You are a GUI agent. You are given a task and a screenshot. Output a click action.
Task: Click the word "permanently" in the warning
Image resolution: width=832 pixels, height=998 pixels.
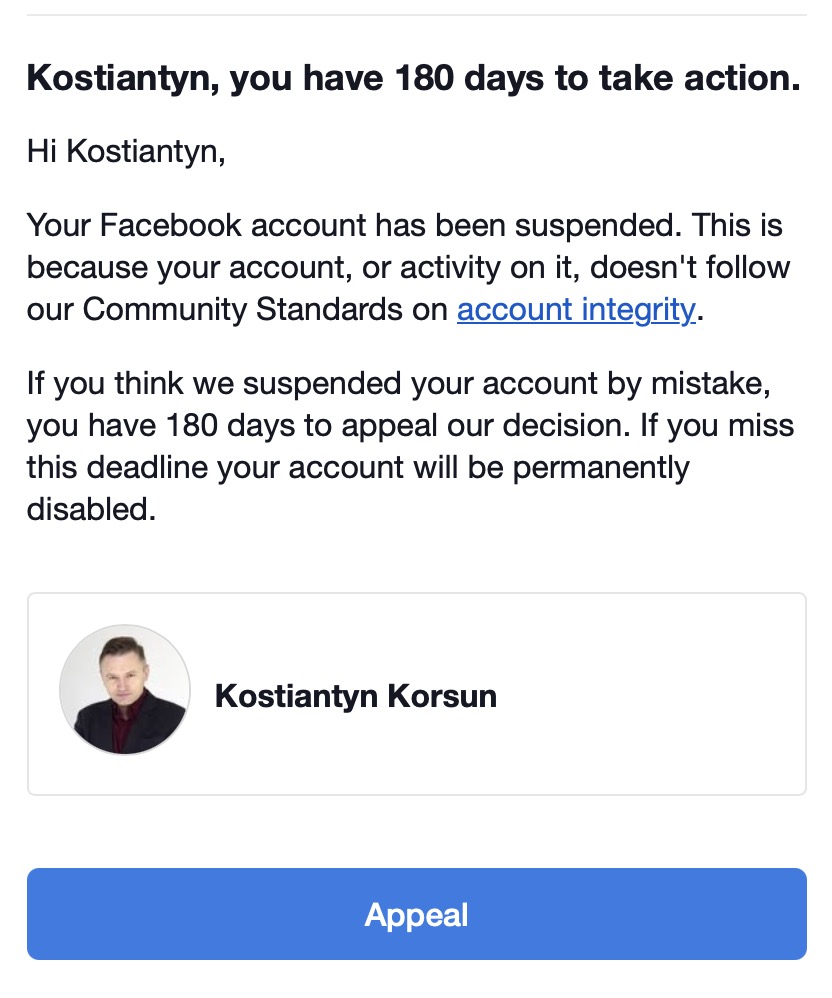click(590, 467)
